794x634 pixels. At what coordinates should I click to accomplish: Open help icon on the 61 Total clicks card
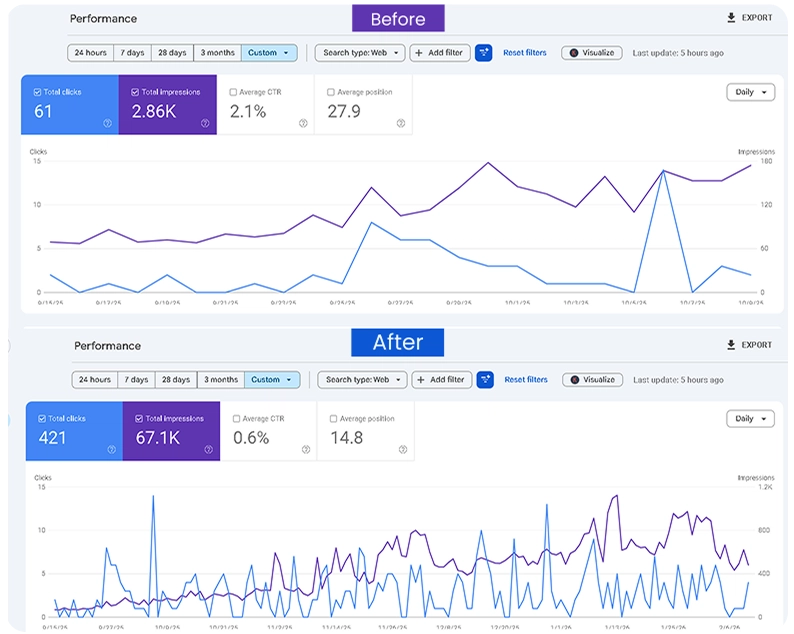[x=107, y=124]
